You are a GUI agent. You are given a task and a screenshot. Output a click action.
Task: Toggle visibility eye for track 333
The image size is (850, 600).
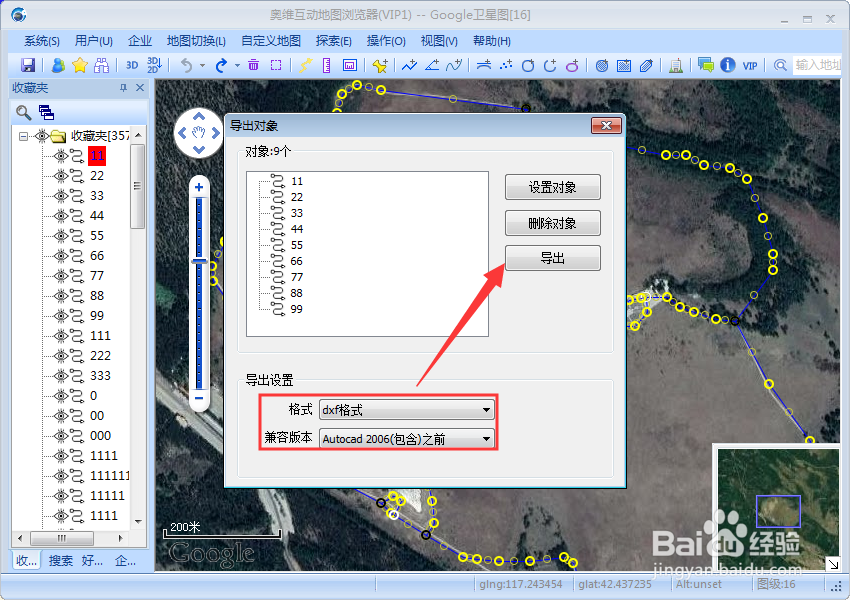61,376
